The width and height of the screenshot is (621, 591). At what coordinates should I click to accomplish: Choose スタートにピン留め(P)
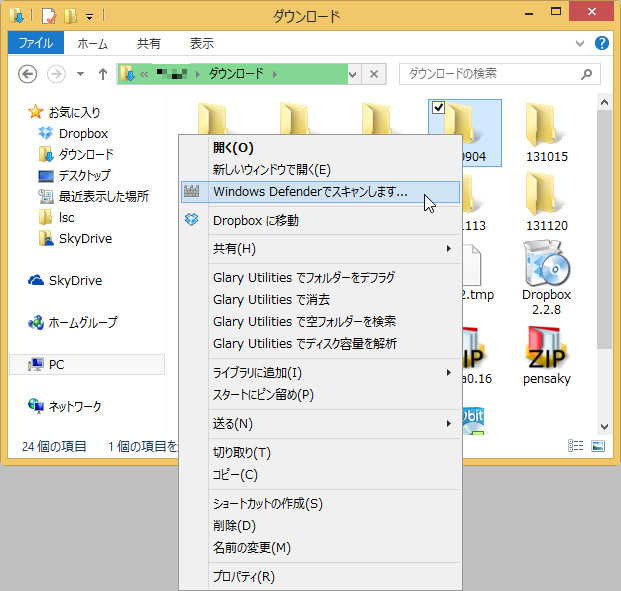[320, 395]
